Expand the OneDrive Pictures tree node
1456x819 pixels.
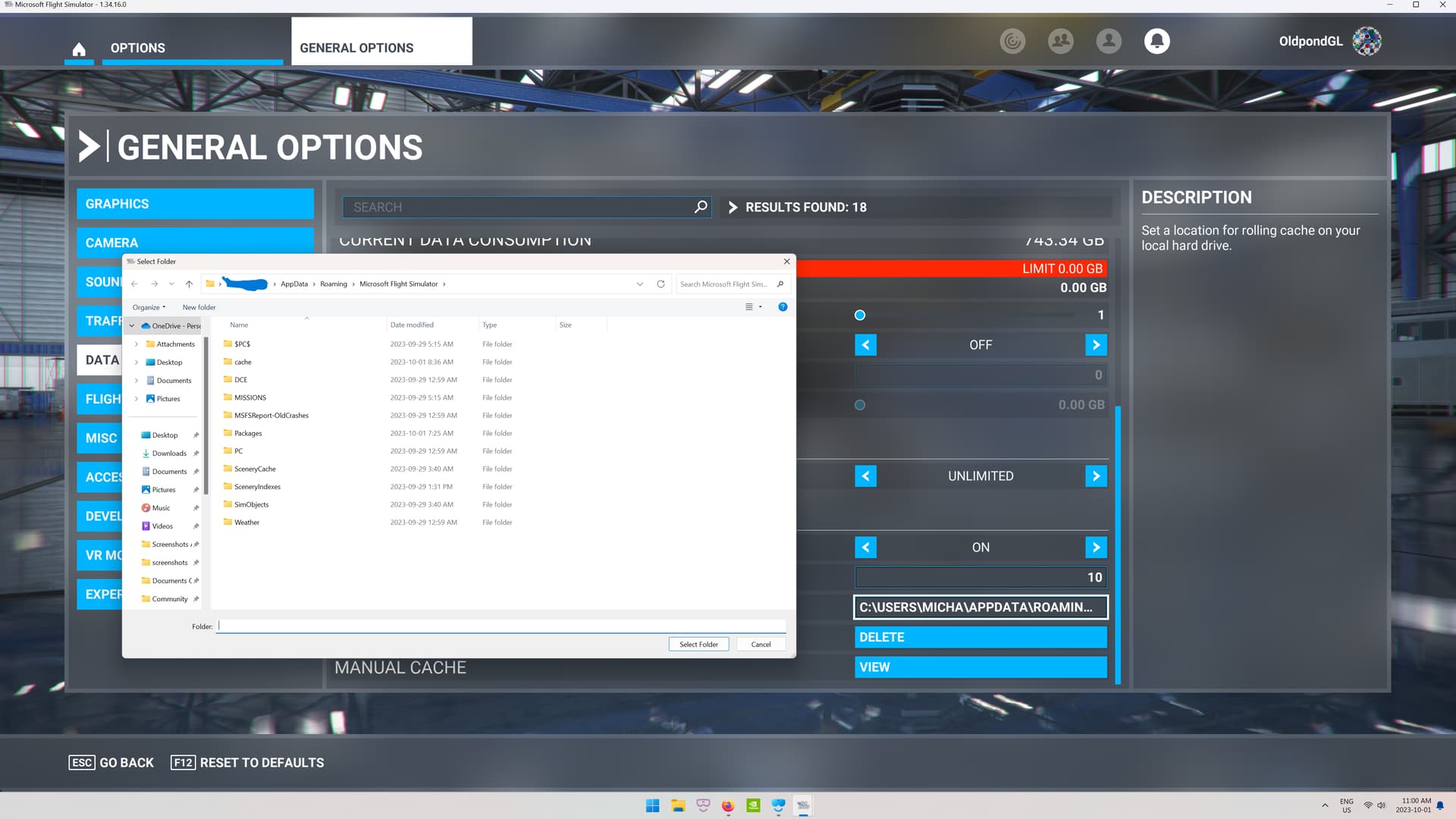(136, 399)
